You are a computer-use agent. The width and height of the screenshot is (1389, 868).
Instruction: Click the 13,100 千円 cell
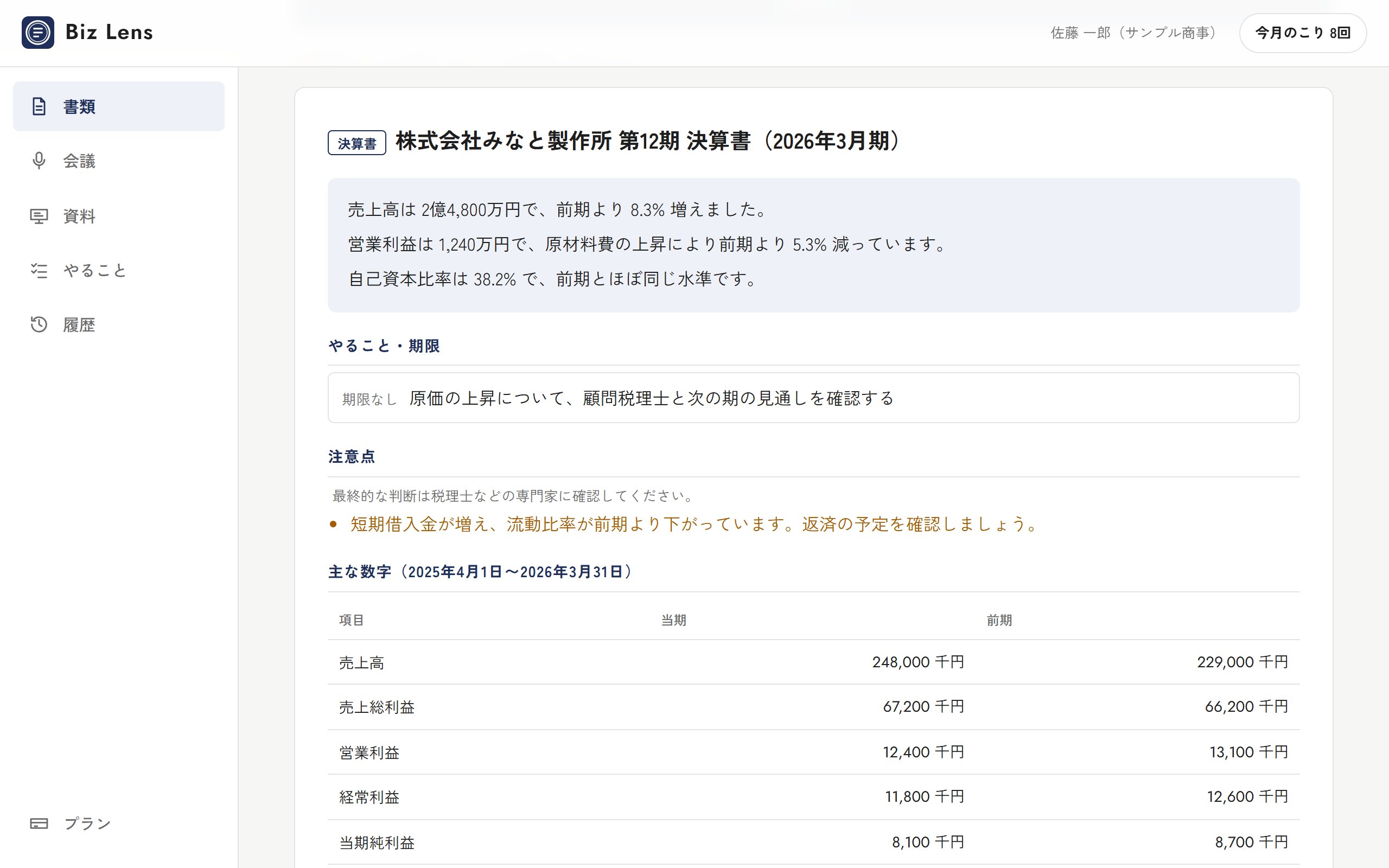click(x=1249, y=752)
